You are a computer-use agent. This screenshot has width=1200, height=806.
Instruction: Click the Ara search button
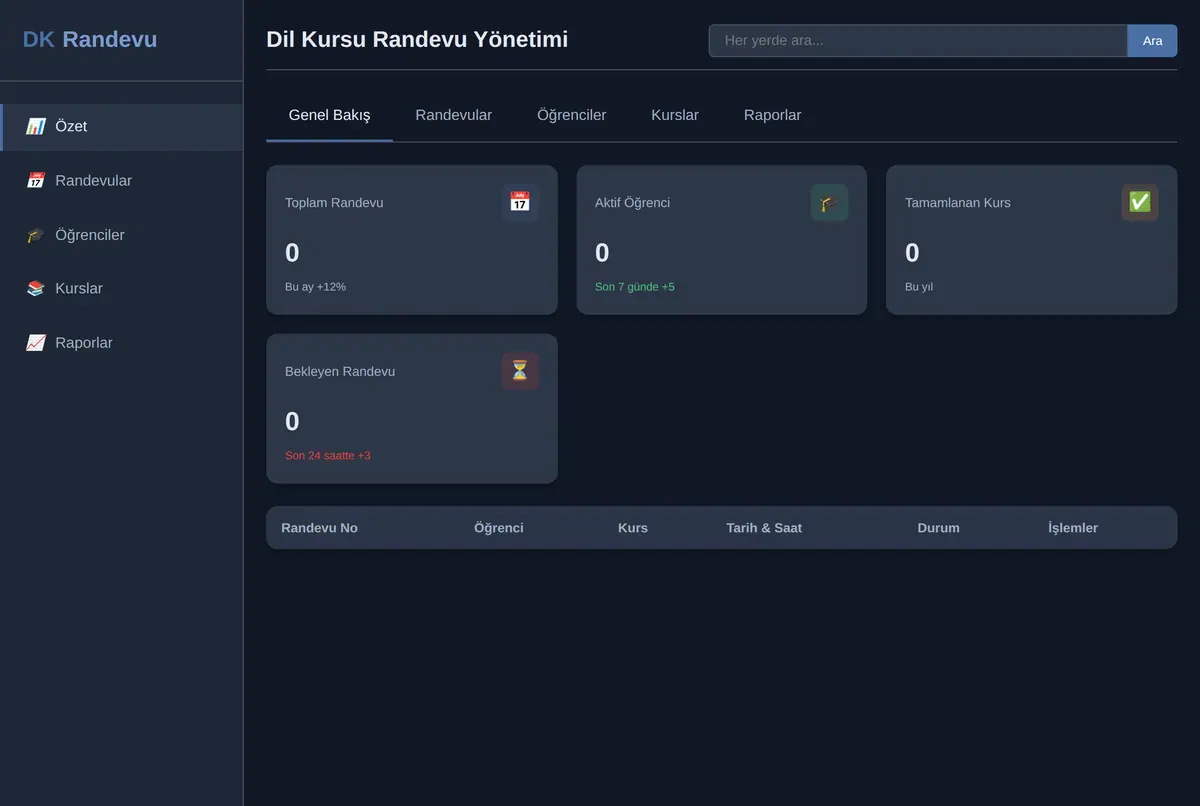click(1153, 41)
